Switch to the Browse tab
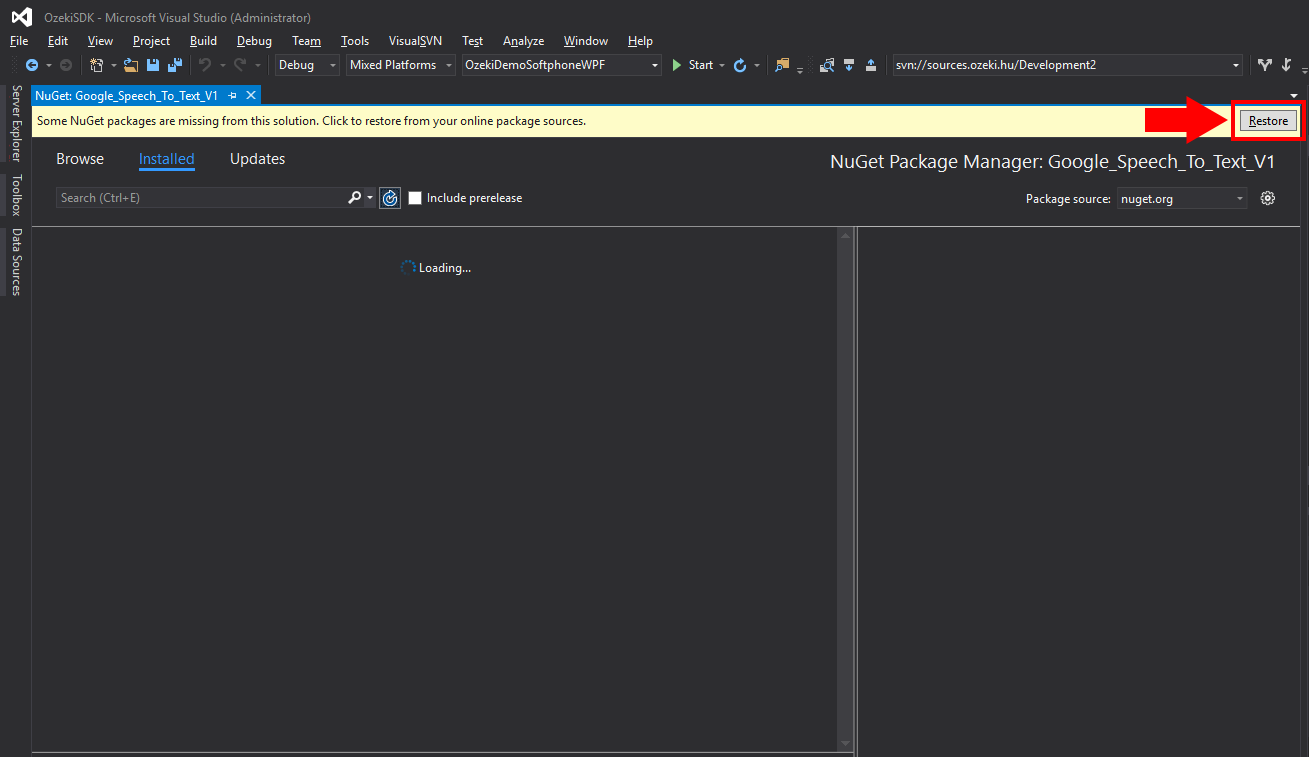This screenshot has height=757, width=1309. click(x=80, y=159)
